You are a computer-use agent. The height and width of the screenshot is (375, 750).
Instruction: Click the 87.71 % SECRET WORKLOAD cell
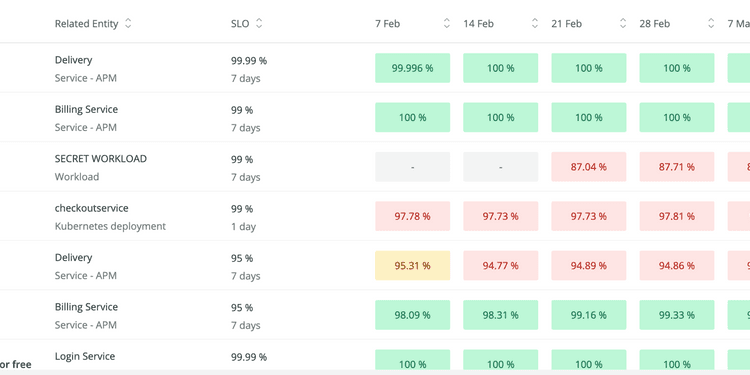coord(676,166)
